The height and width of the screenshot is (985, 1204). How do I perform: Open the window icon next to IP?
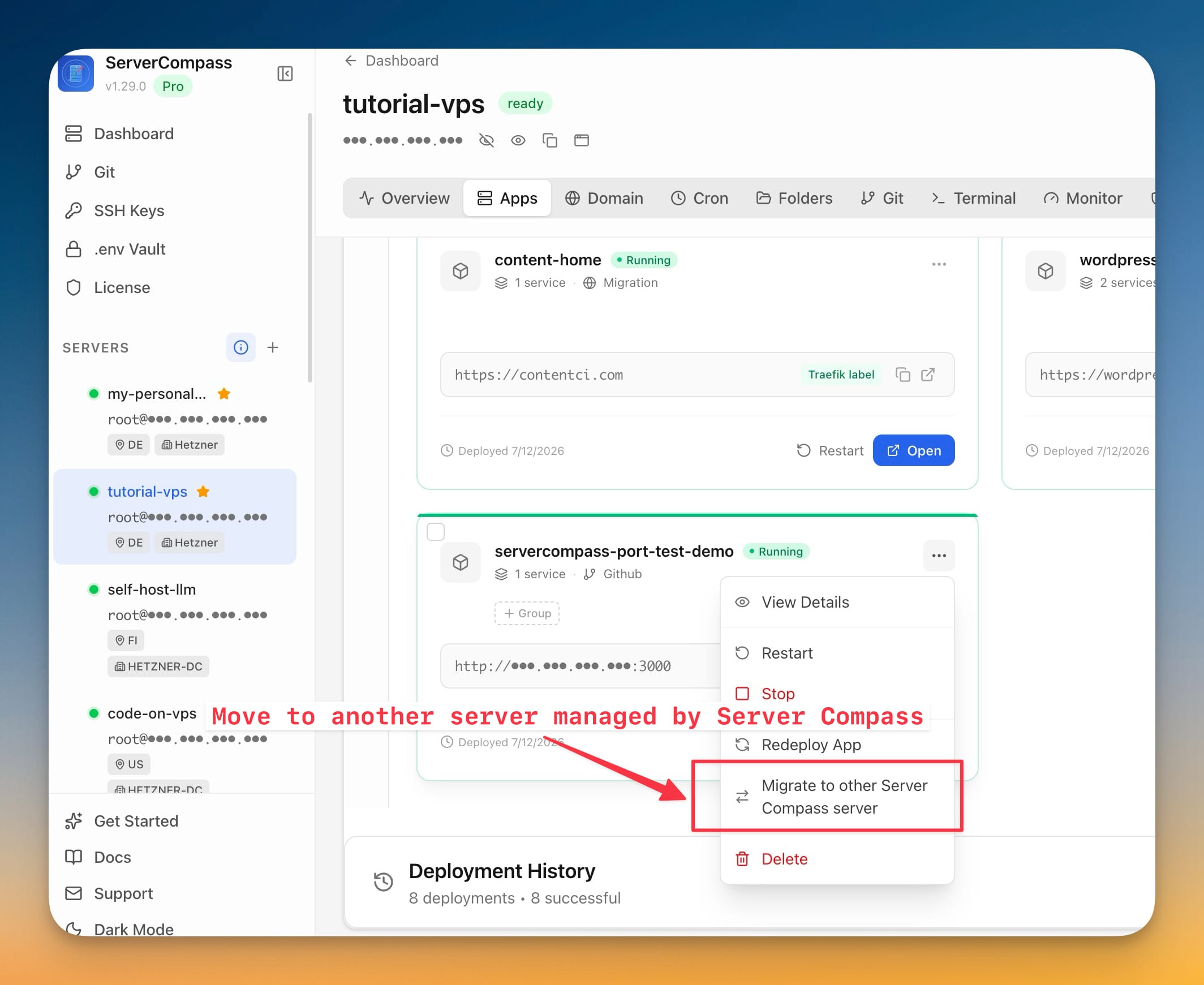(x=582, y=140)
